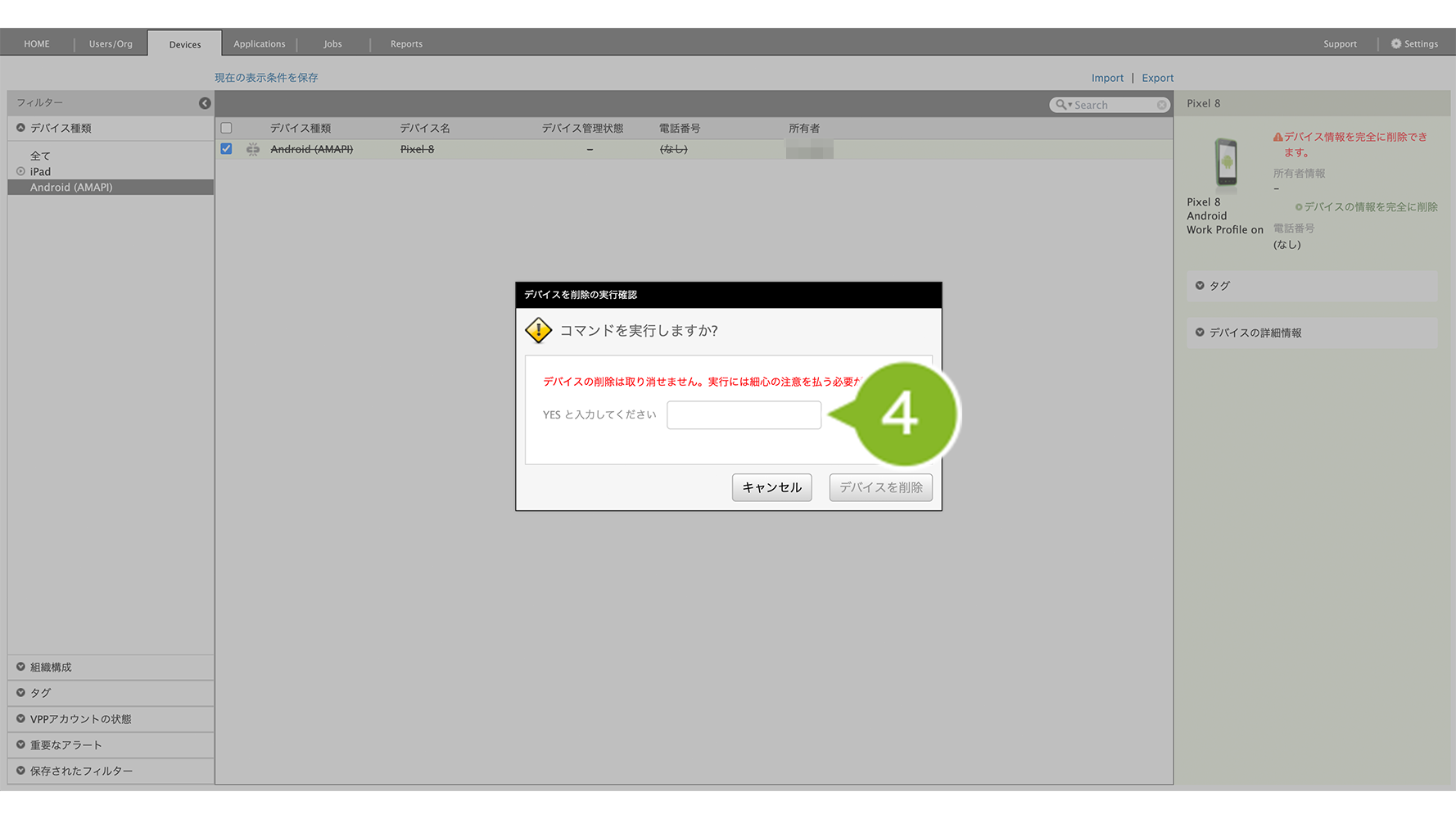
Task: Click the search magnifier icon
Action: tap(1061, 105)
